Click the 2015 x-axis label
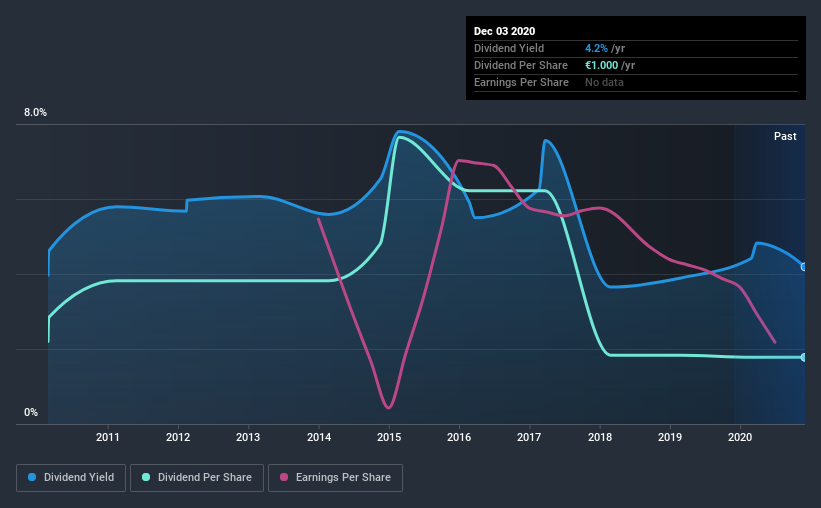This screenshot has height=508, width=821. (389, 437)
